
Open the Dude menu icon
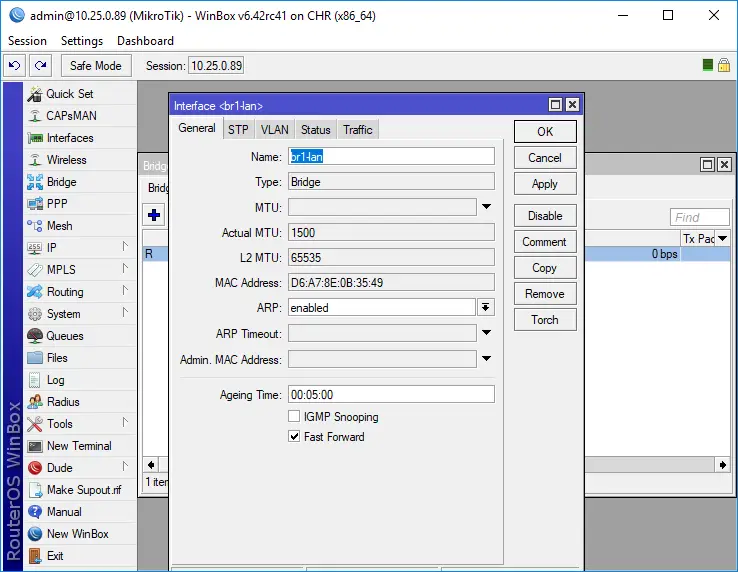[35, 468]
